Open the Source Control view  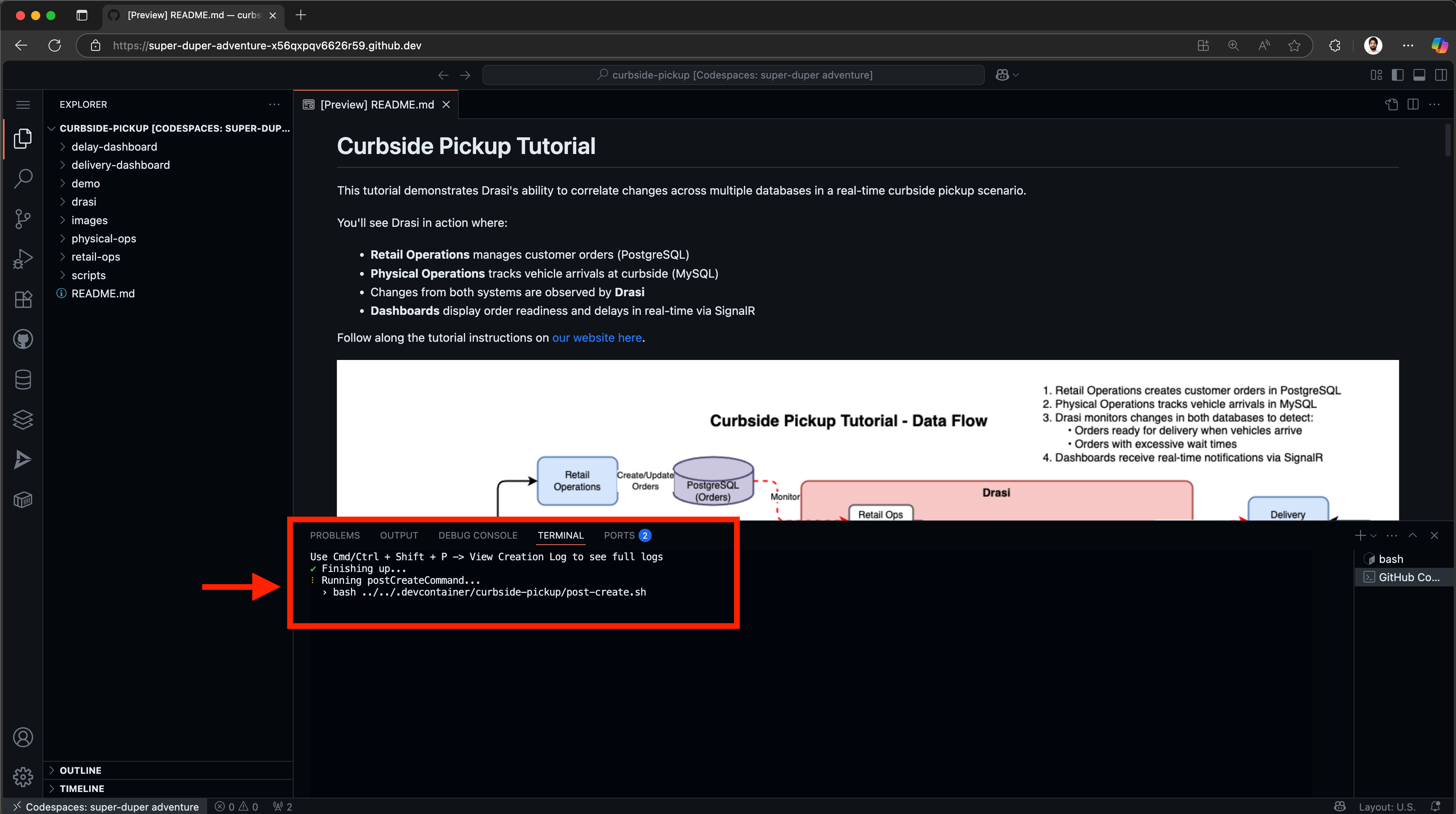coord(23,219)
